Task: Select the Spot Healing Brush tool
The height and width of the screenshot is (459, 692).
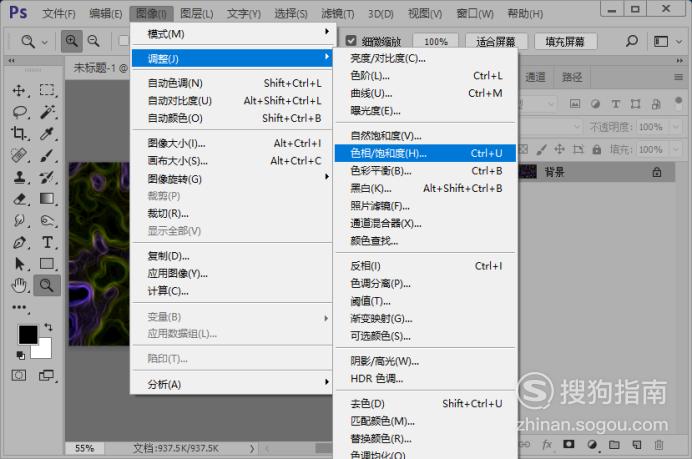Action: click(x=19, y=155)
